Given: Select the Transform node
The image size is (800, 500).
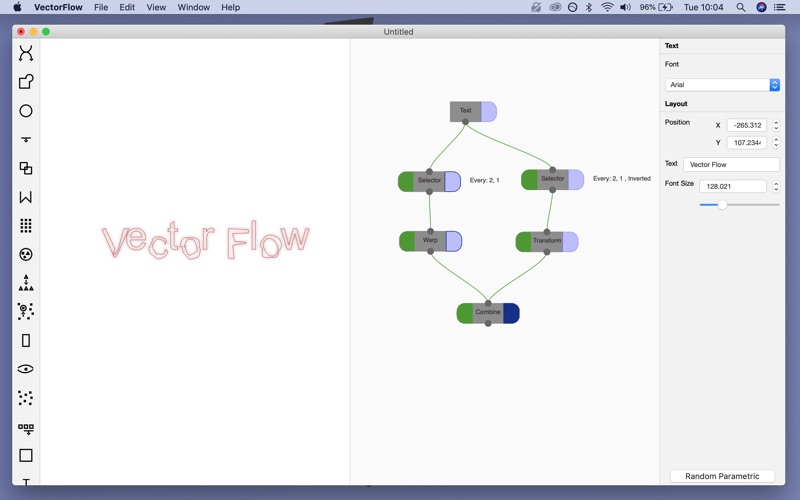Looking at the screenshot, I should pos(547,241).
